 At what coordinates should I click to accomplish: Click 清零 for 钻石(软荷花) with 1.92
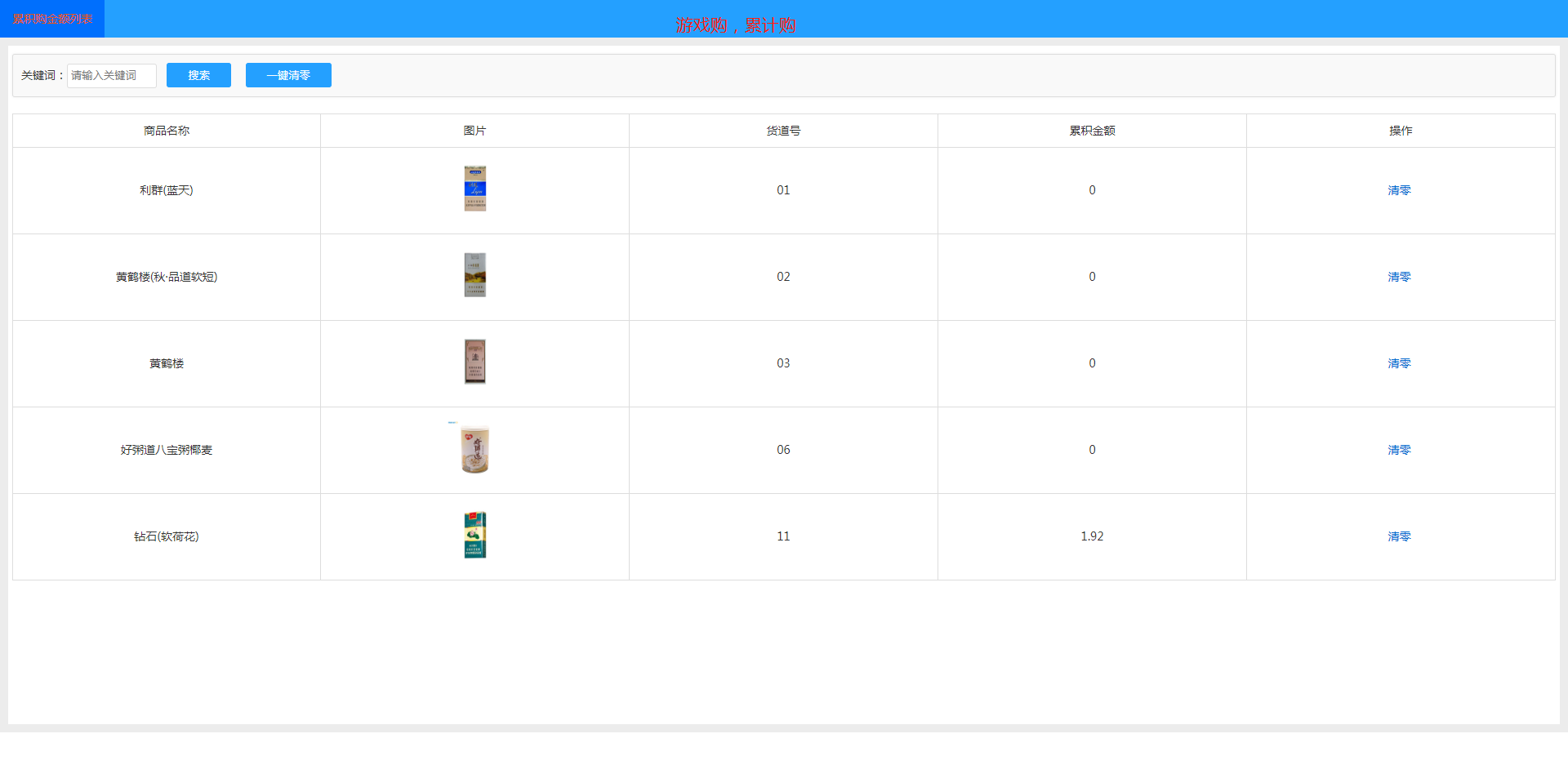tap(1399, 536)
